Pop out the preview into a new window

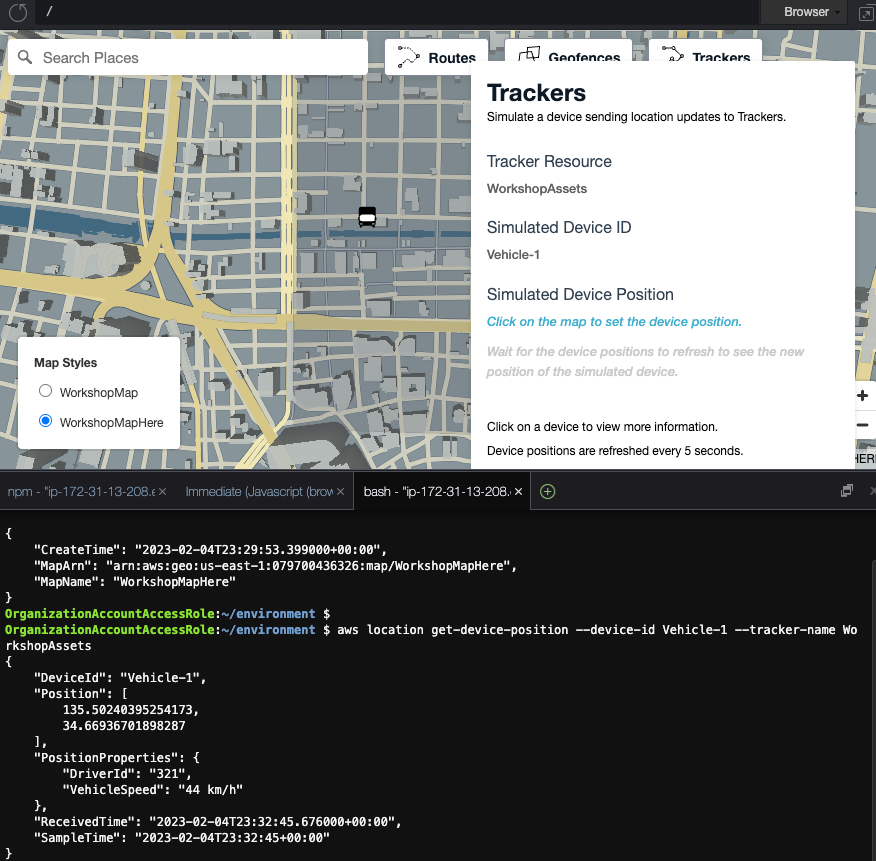tap(865, 13)
